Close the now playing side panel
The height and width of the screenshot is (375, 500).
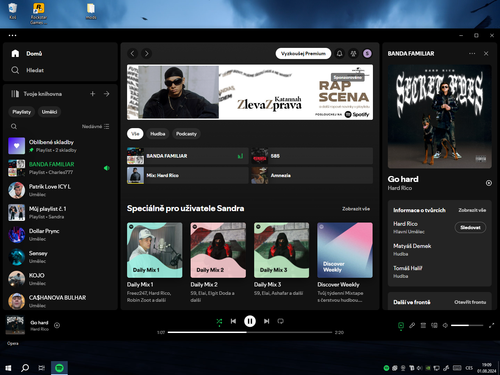[x=486, y=54]
